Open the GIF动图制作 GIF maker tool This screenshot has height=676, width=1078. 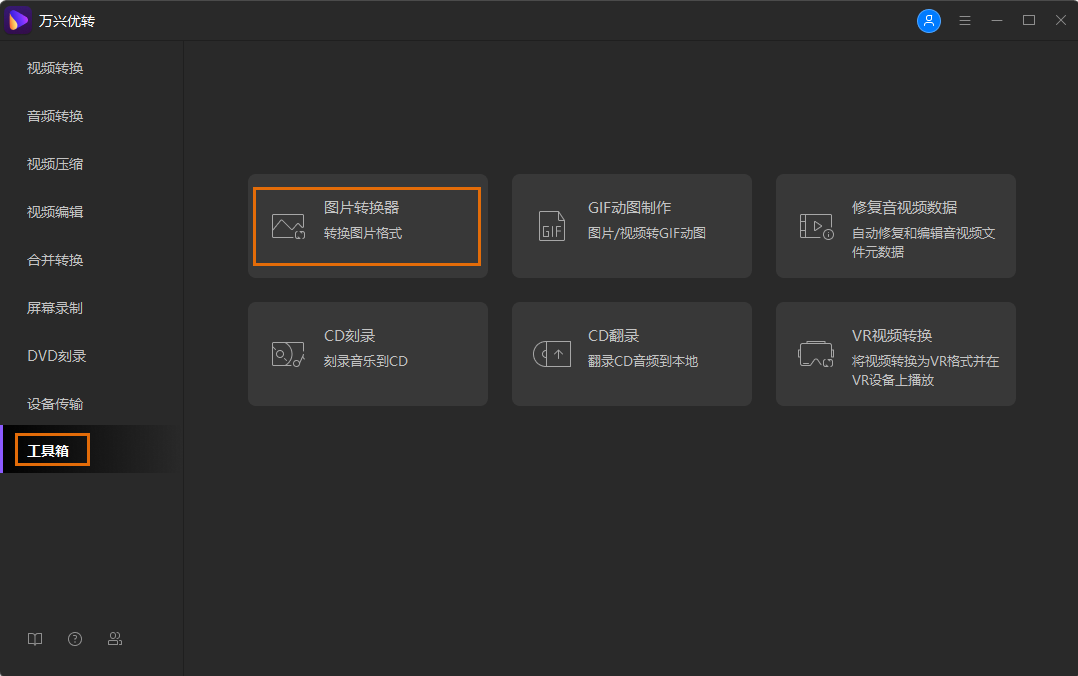pyautogui.click(x=631, y=226)
